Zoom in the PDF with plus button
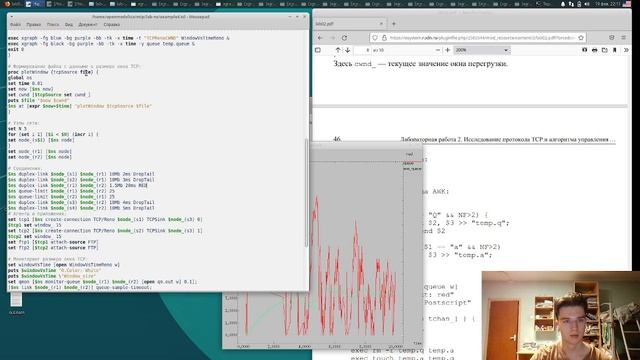The image size is (640, 360). tap(448, 50)
